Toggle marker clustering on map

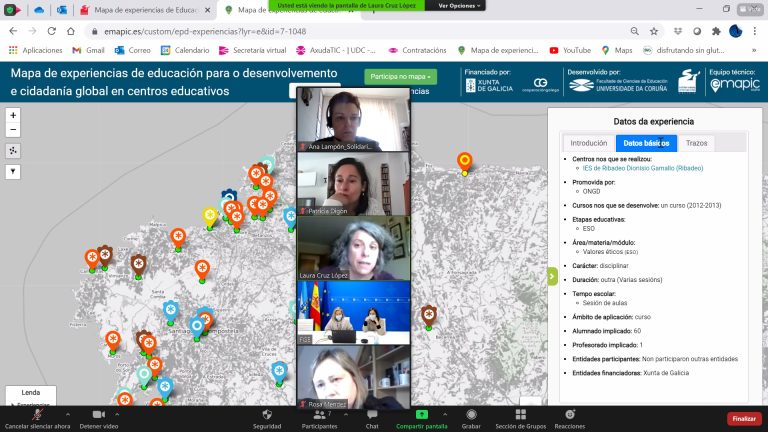click(13, 151)
